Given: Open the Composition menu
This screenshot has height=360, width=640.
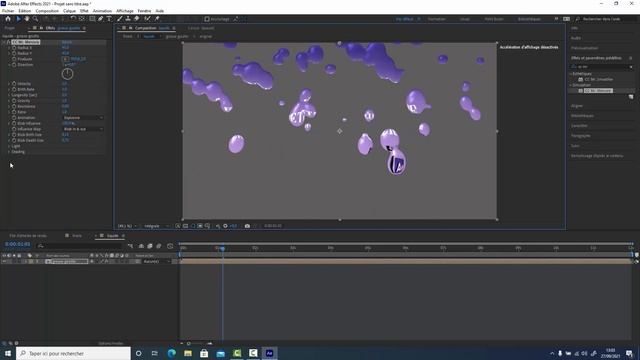Looking at the screenshot, I should click(x=47, y=11).
